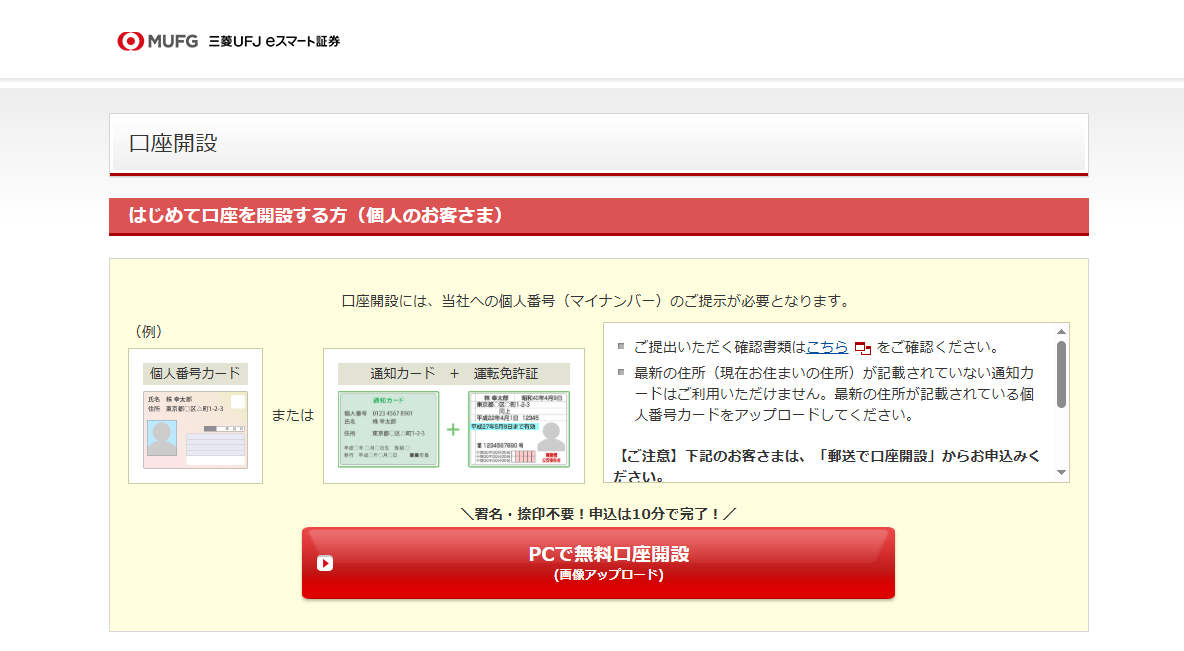Click the external link icon after こちら
Viewport: 1184px width, 651px height.
point(862,348)
